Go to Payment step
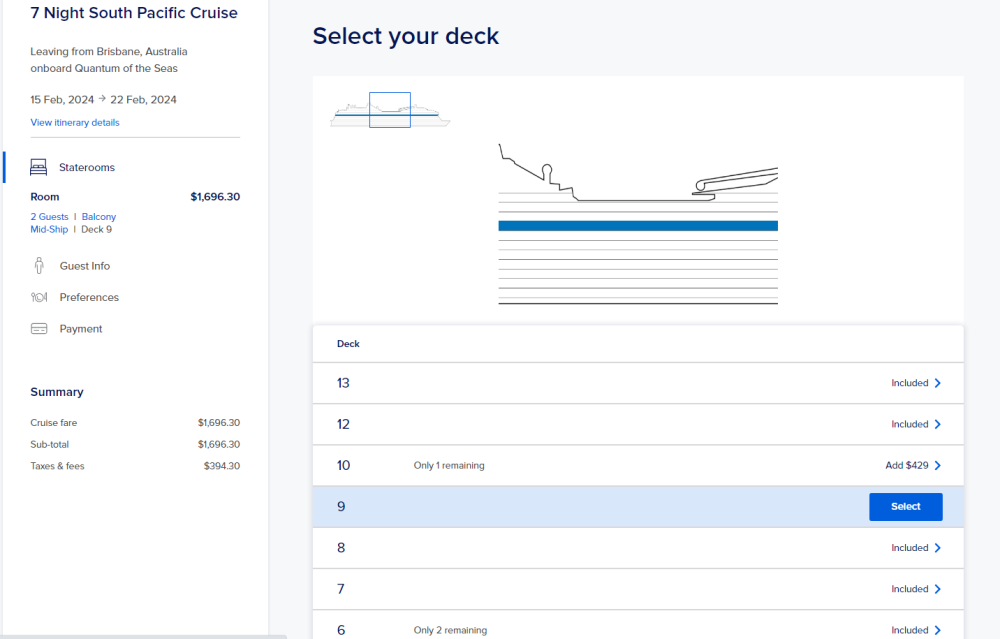 coord(81,329)
